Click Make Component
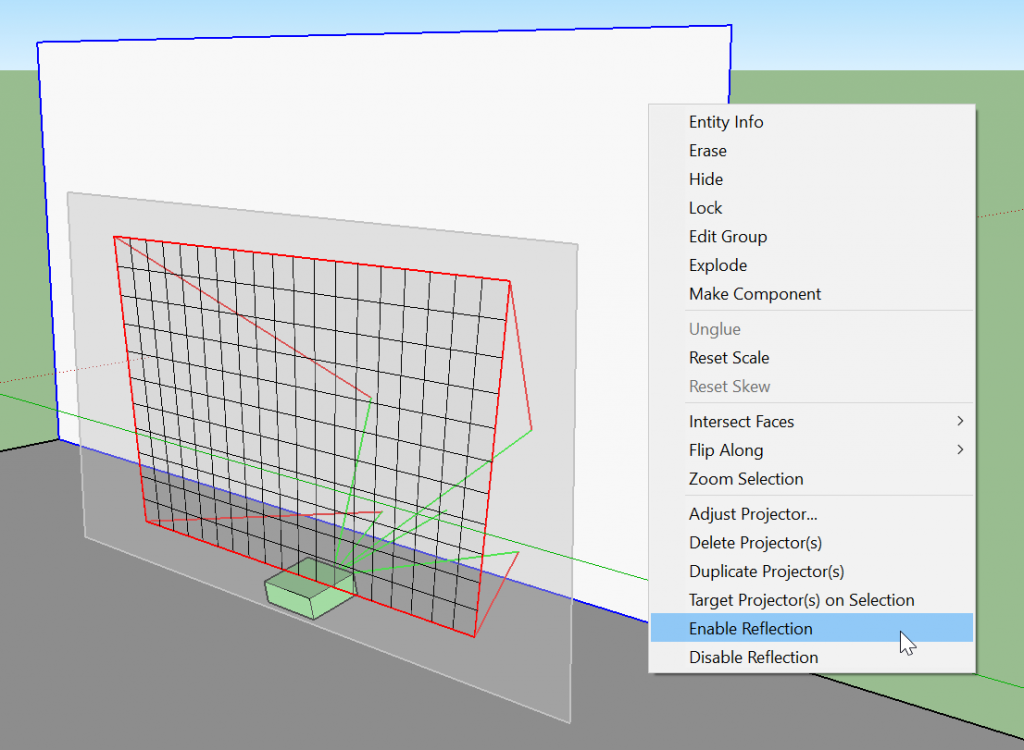1024x750 pixels. coord(811,294)
